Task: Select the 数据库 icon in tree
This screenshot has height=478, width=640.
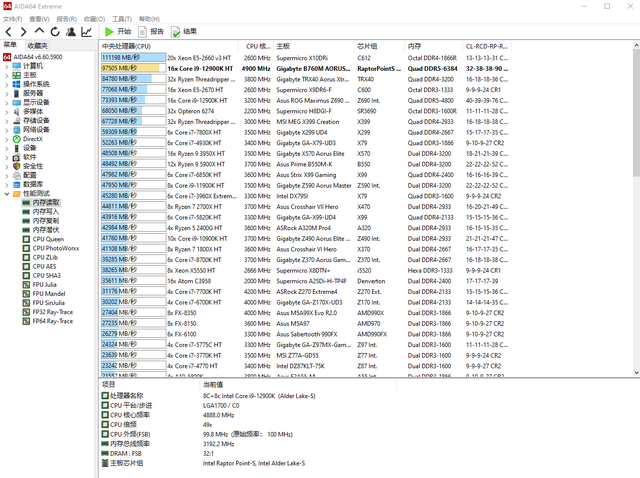Action: 16,184
